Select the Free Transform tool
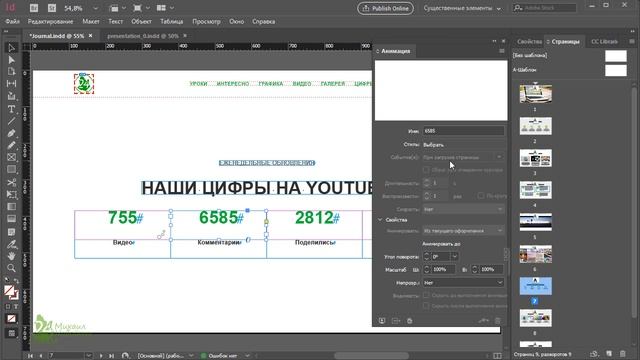The height and width of the screenshot is (360, 640). [x=11, y=194]
